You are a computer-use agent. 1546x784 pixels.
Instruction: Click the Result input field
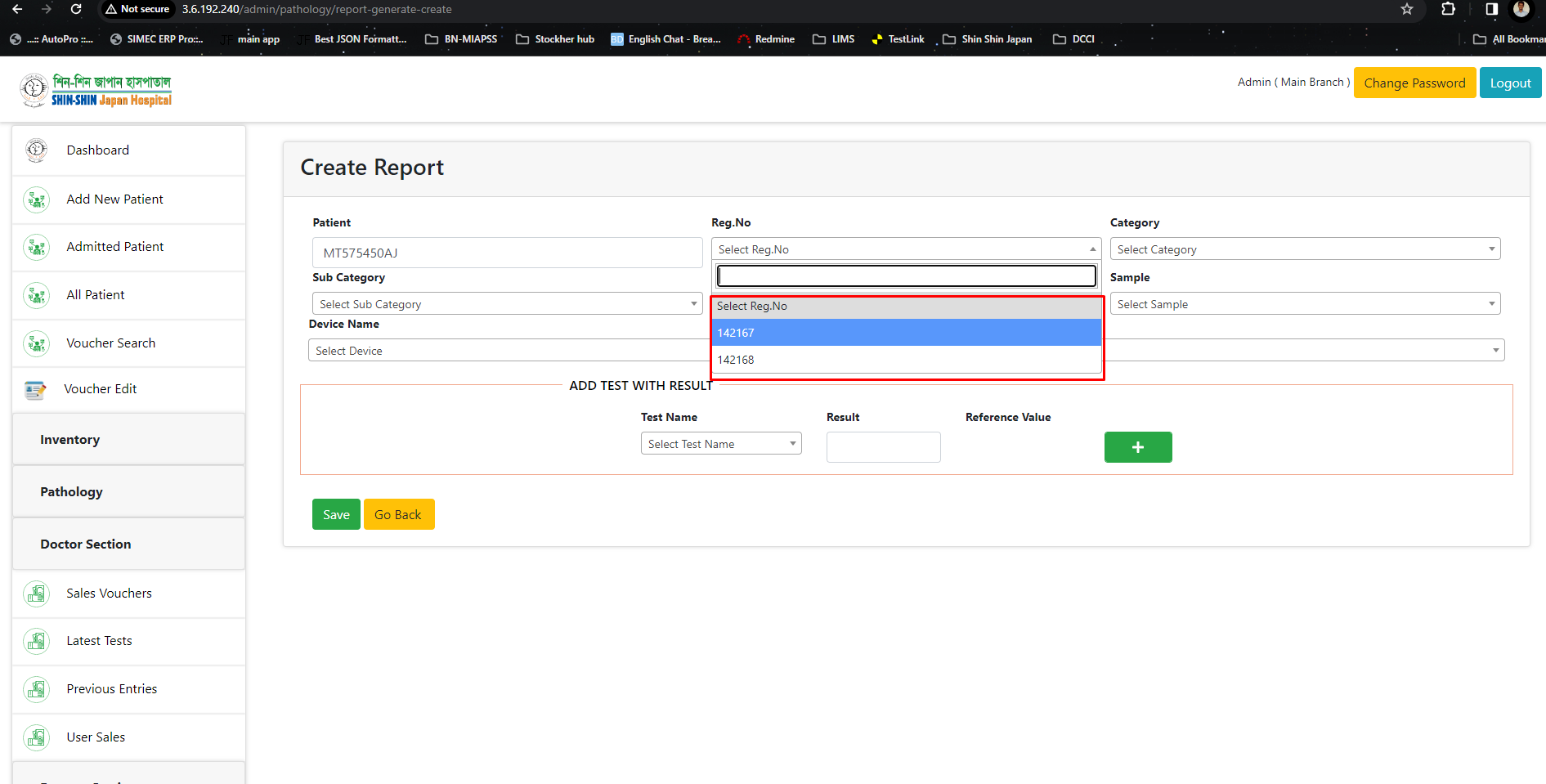883,447
